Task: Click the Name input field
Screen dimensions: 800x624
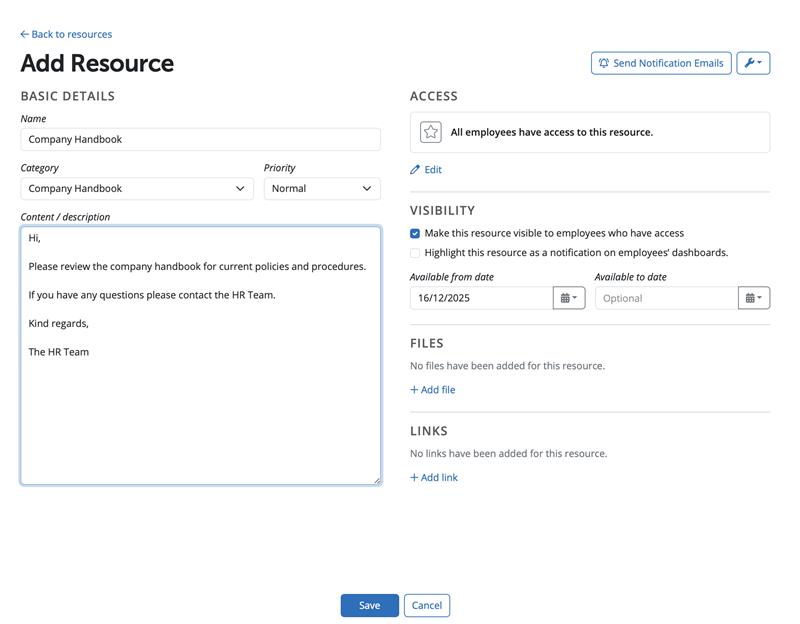Action: click(x=200, y=140)
